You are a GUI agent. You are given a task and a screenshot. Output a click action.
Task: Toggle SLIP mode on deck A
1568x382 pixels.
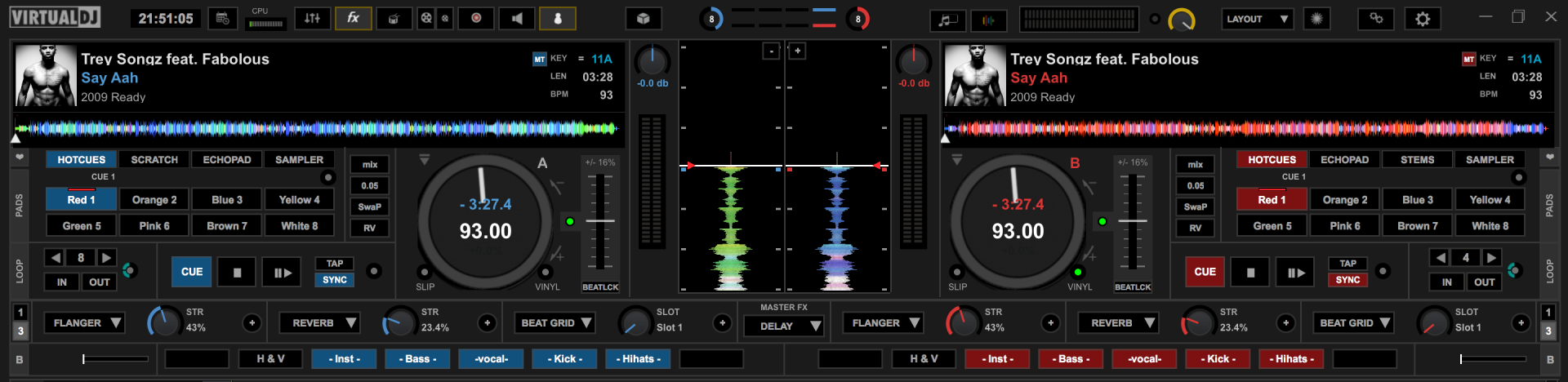point(424,273)
